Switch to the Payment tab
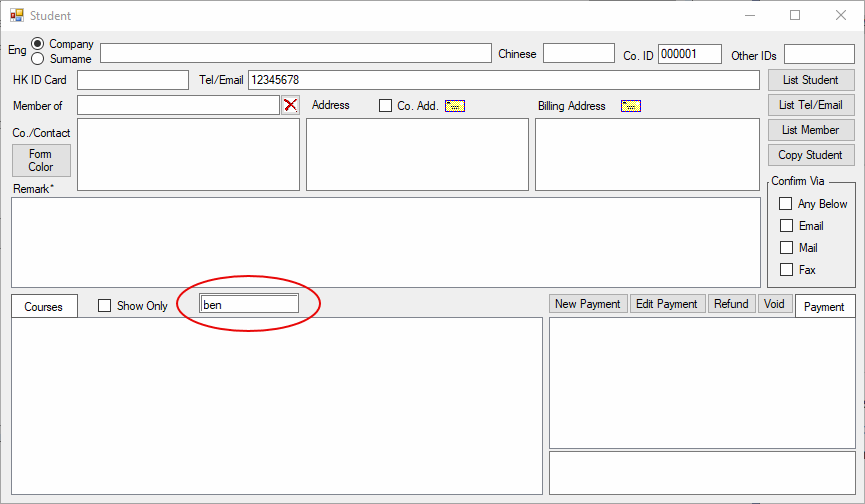Image resolution: width=865 pixels, height=504 pixels. click(824, 307)
